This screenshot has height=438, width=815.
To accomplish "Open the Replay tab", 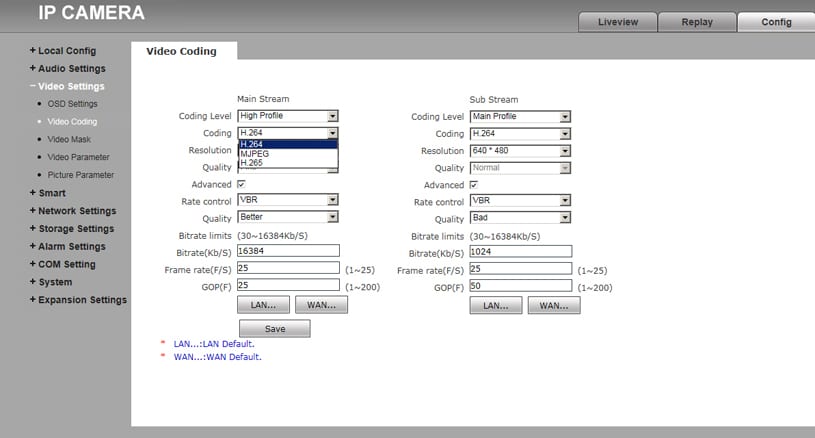I will pos(697,22).
